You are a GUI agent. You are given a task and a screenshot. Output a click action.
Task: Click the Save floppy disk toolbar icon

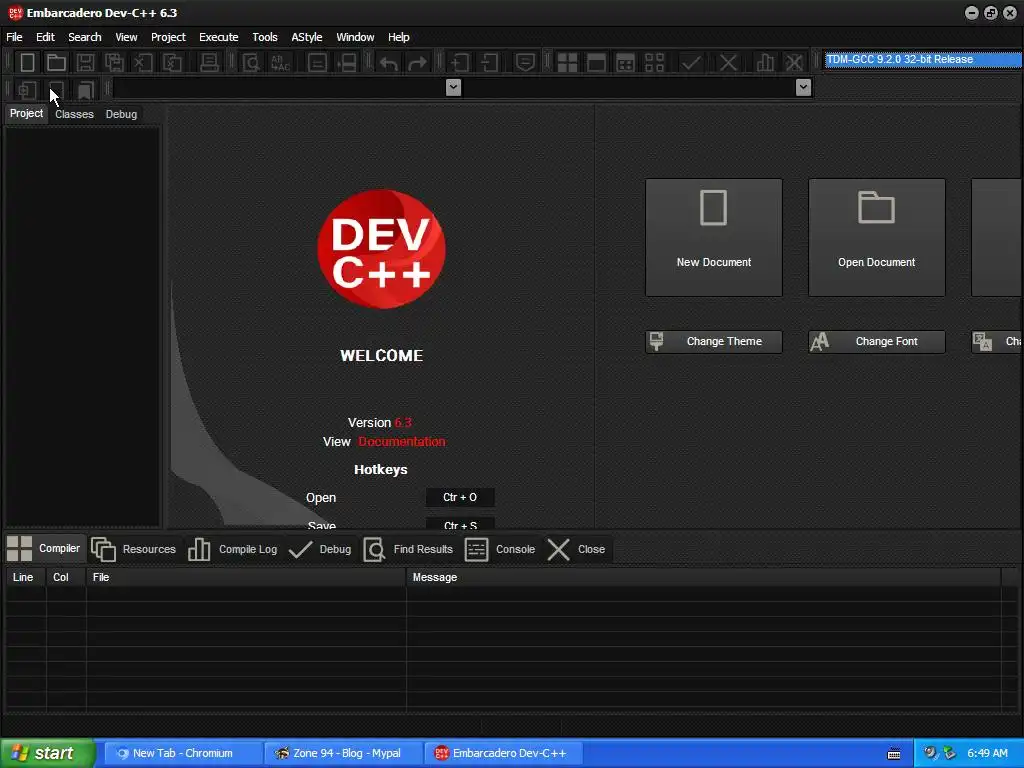[85, 63]
